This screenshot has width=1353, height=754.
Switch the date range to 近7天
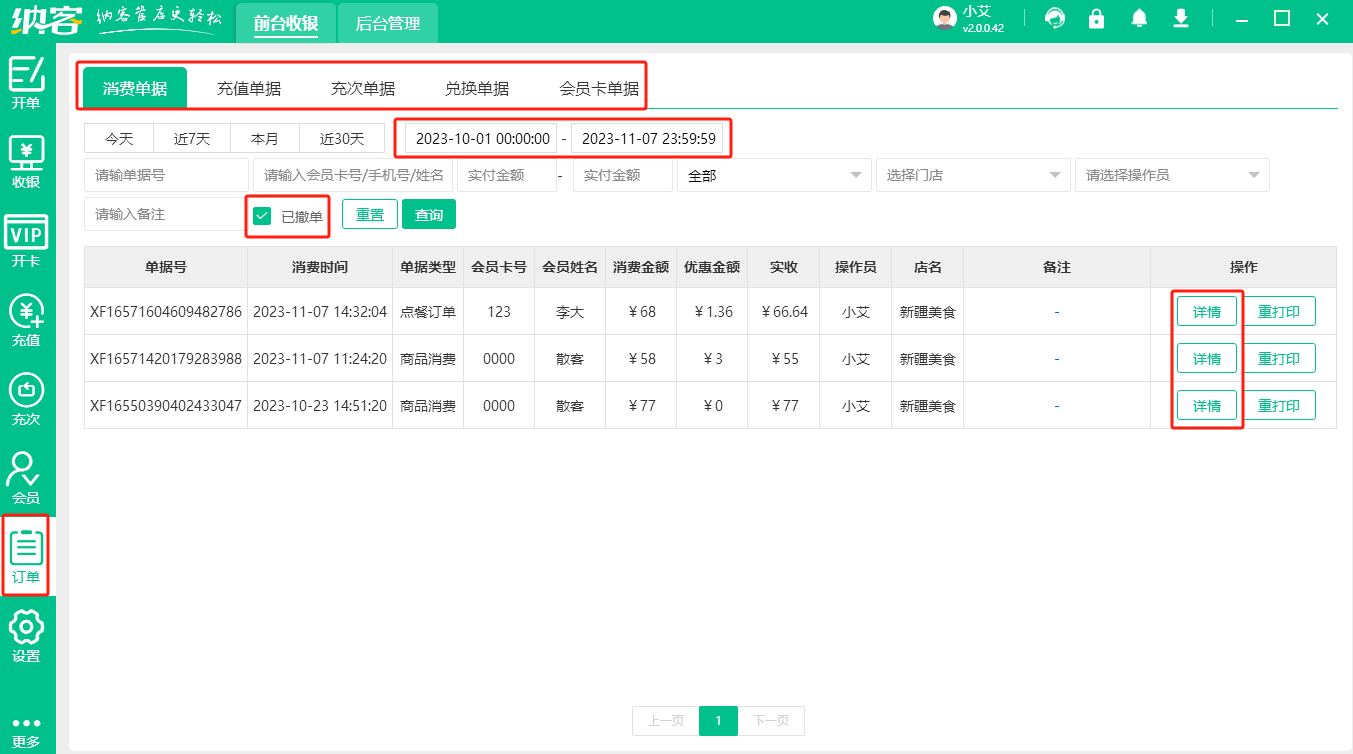[192, 138]
